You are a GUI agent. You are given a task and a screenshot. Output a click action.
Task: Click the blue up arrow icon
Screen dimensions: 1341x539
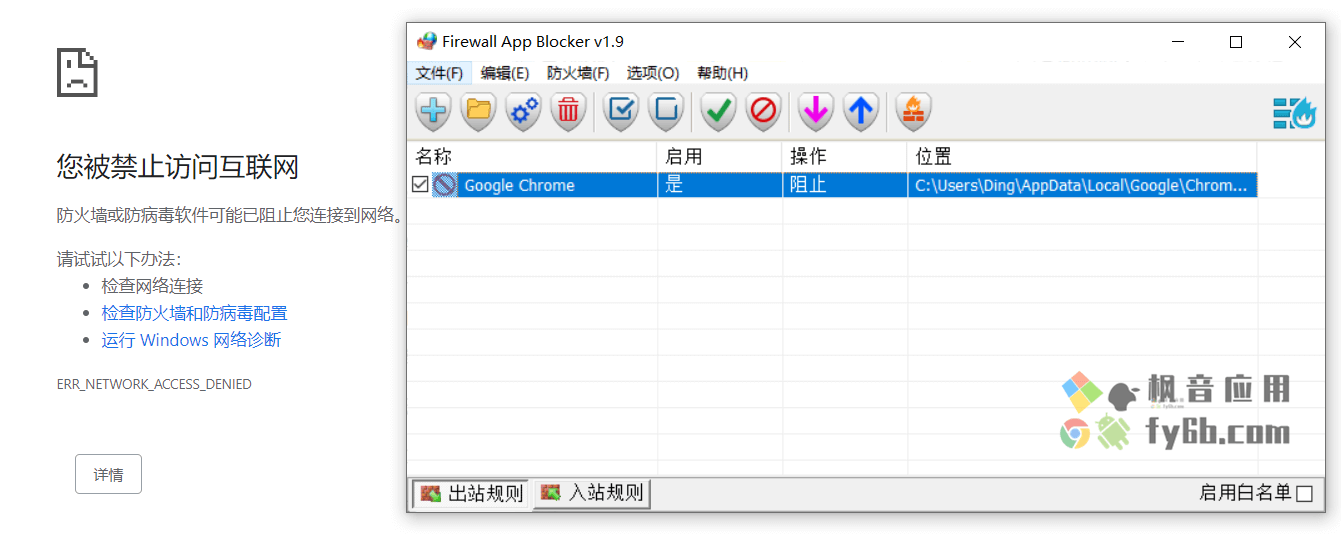(x=861, y=111)
